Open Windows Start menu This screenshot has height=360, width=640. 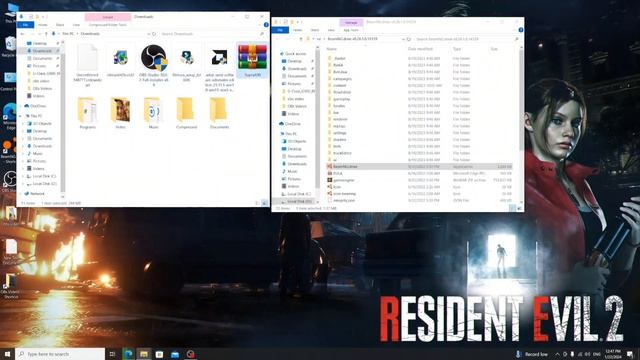tap(7, 354)
